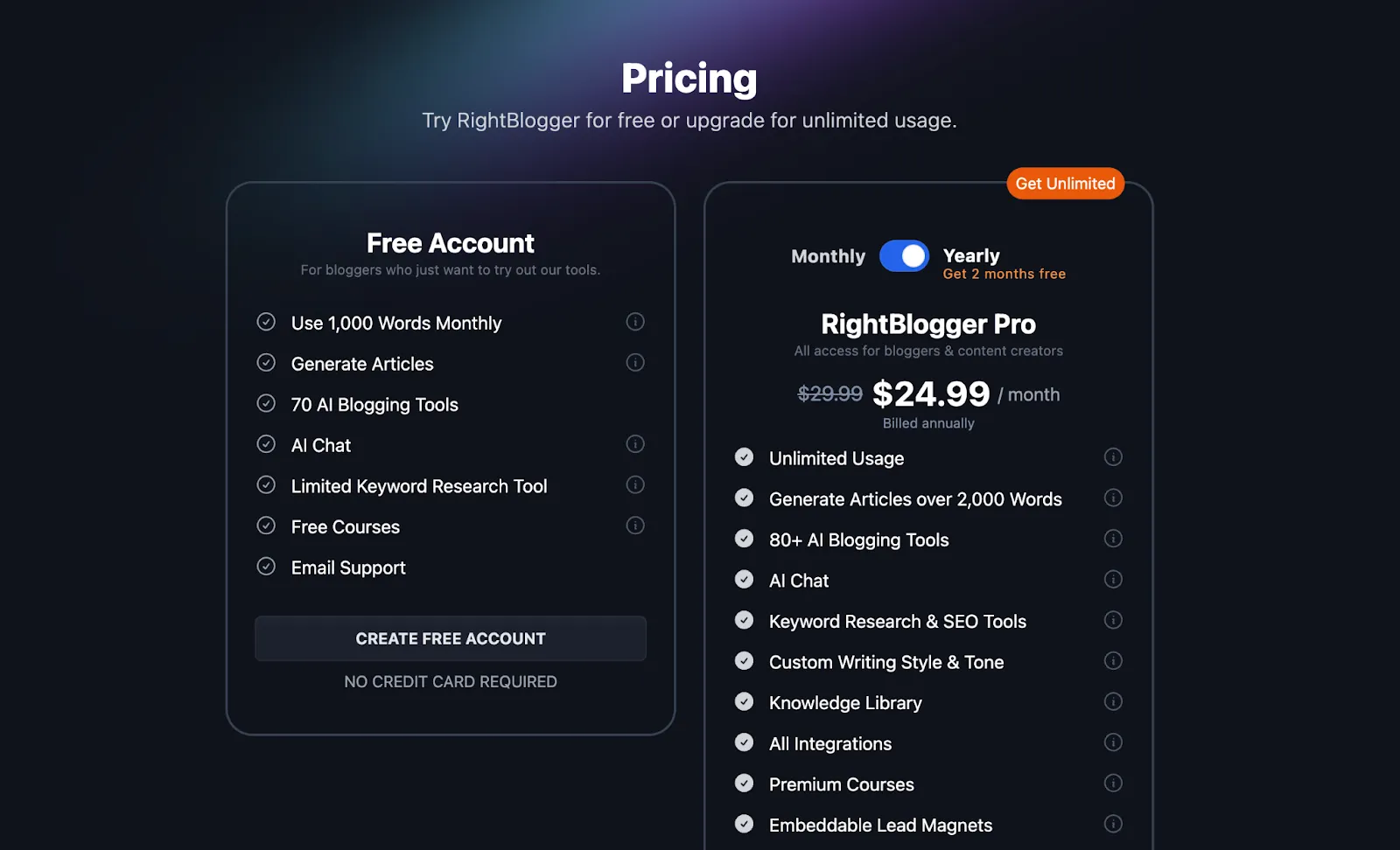Show info for Premium Courses
Image resolution: width=1400 pixels, height=850 pixels.
(x=1113, y=784)
